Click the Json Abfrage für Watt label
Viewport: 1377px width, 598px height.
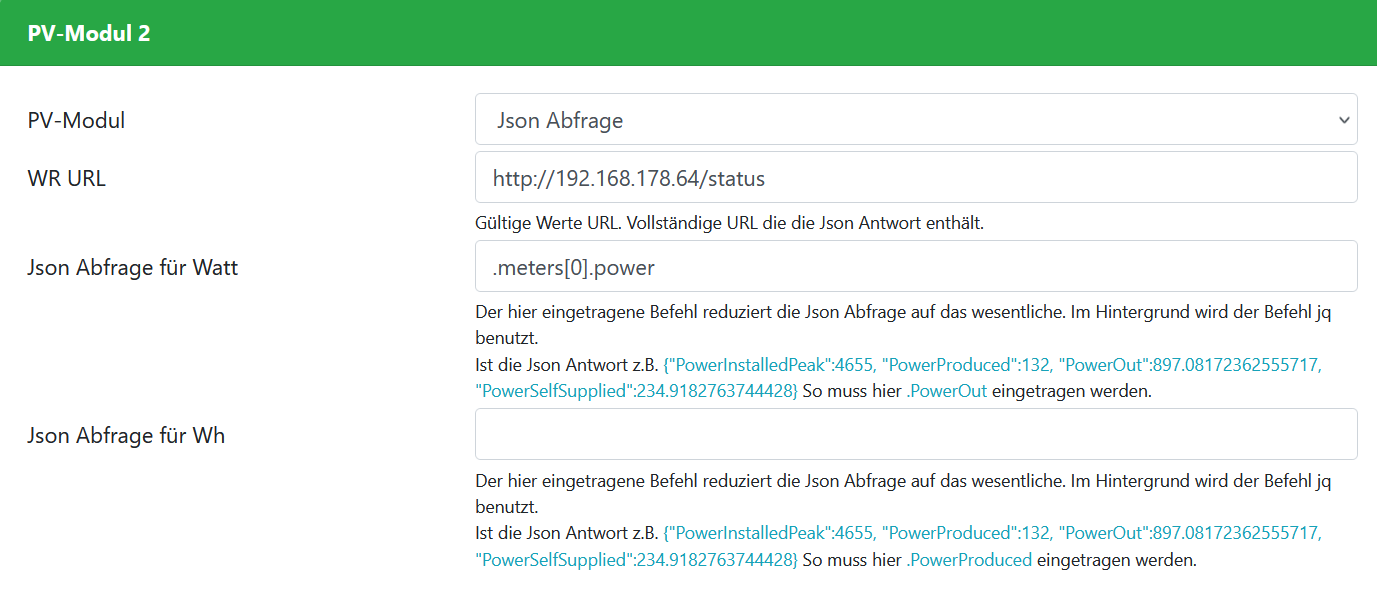point(132,267)
